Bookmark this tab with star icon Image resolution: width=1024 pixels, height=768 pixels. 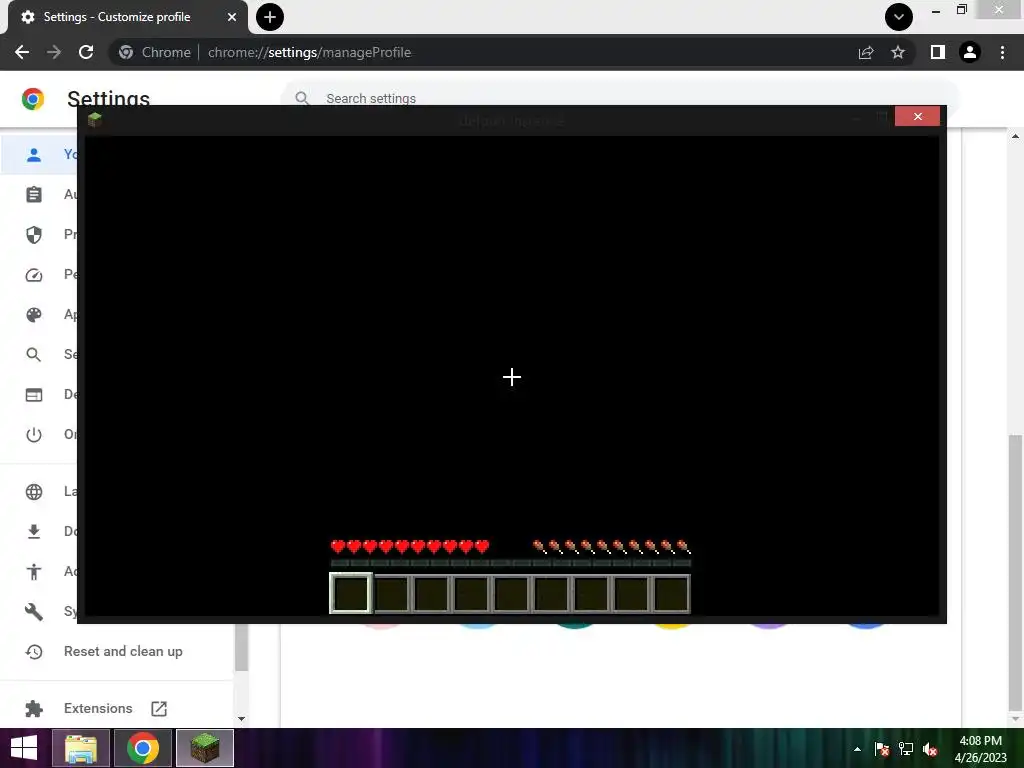[x=898, y=52]
